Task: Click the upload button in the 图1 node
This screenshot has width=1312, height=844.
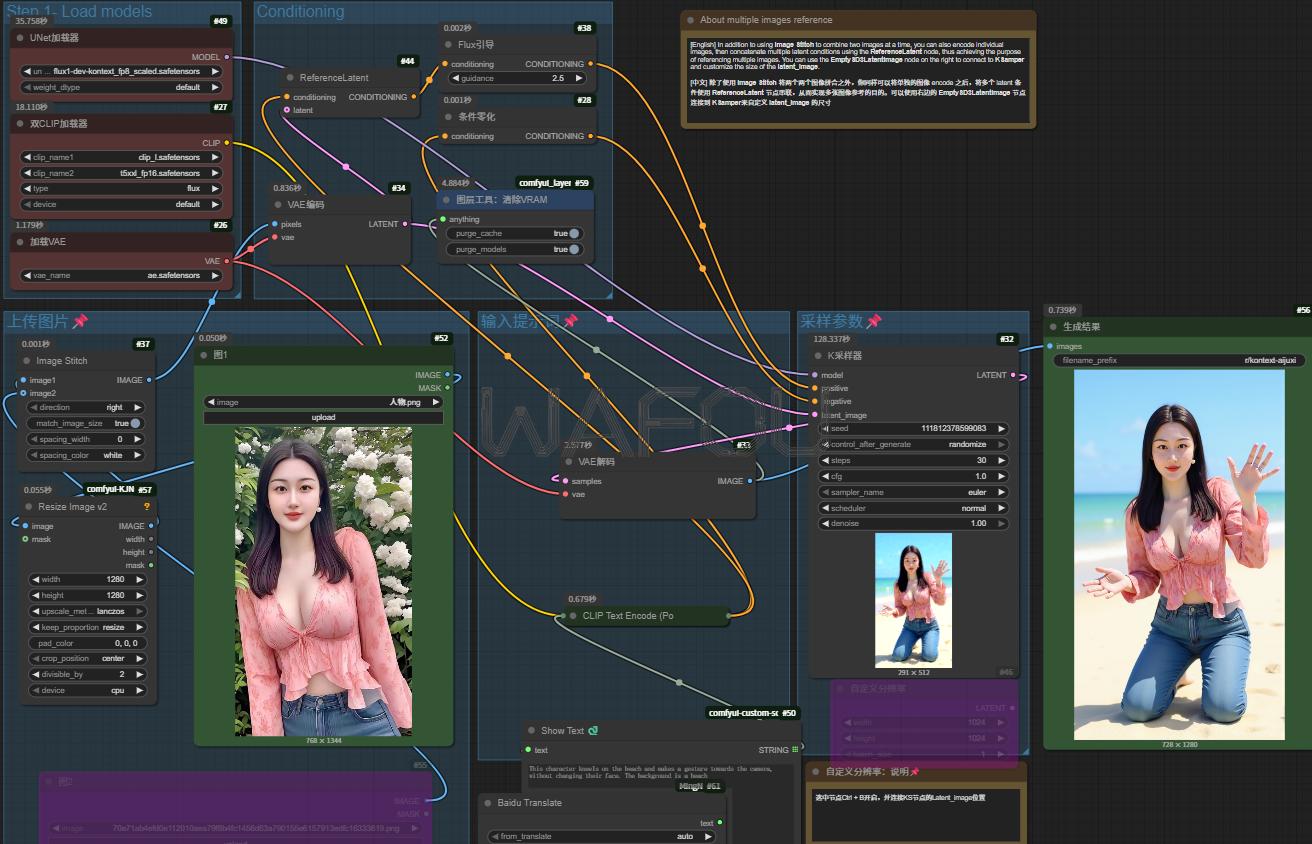Action: (x=323, y=417)
